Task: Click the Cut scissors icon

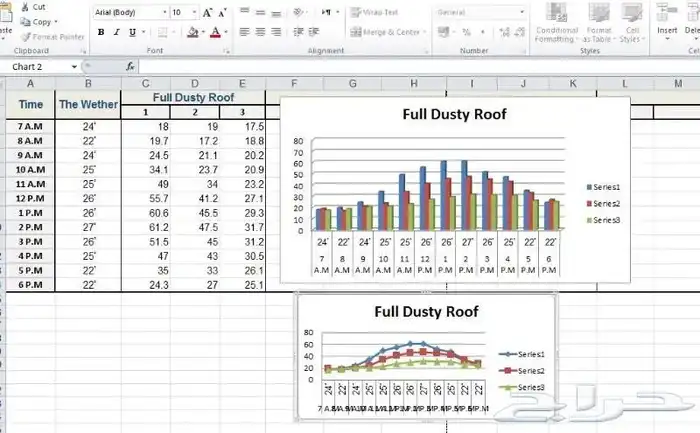Action: pos(24,6)
